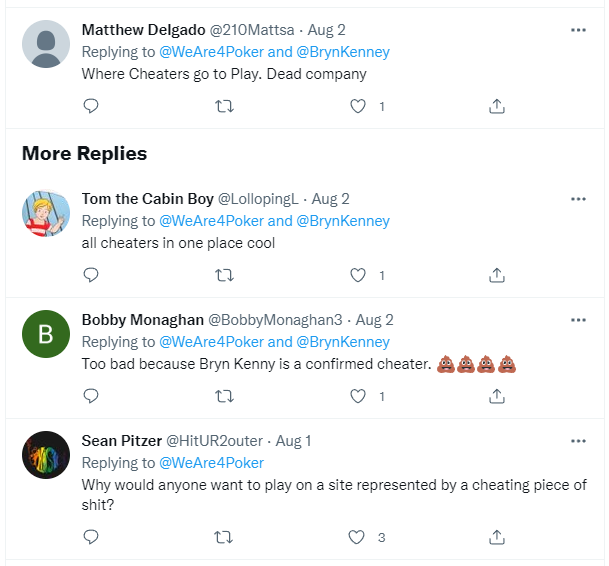View Tom the Cabin Boy's profile picture

pos(46,214)
